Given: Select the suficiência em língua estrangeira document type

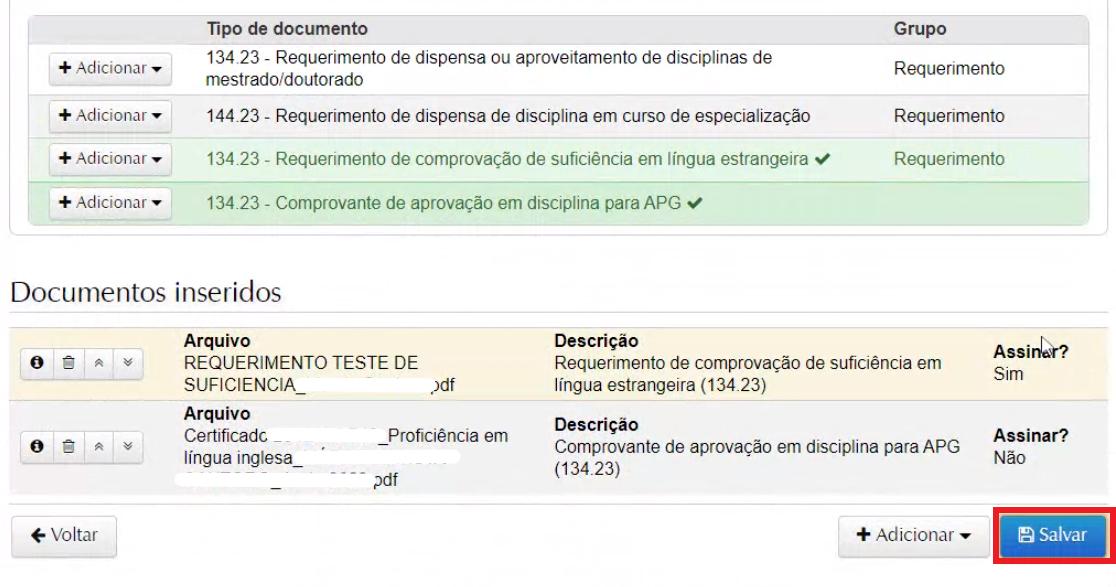Looking at the screenshot, I should 506,160.
